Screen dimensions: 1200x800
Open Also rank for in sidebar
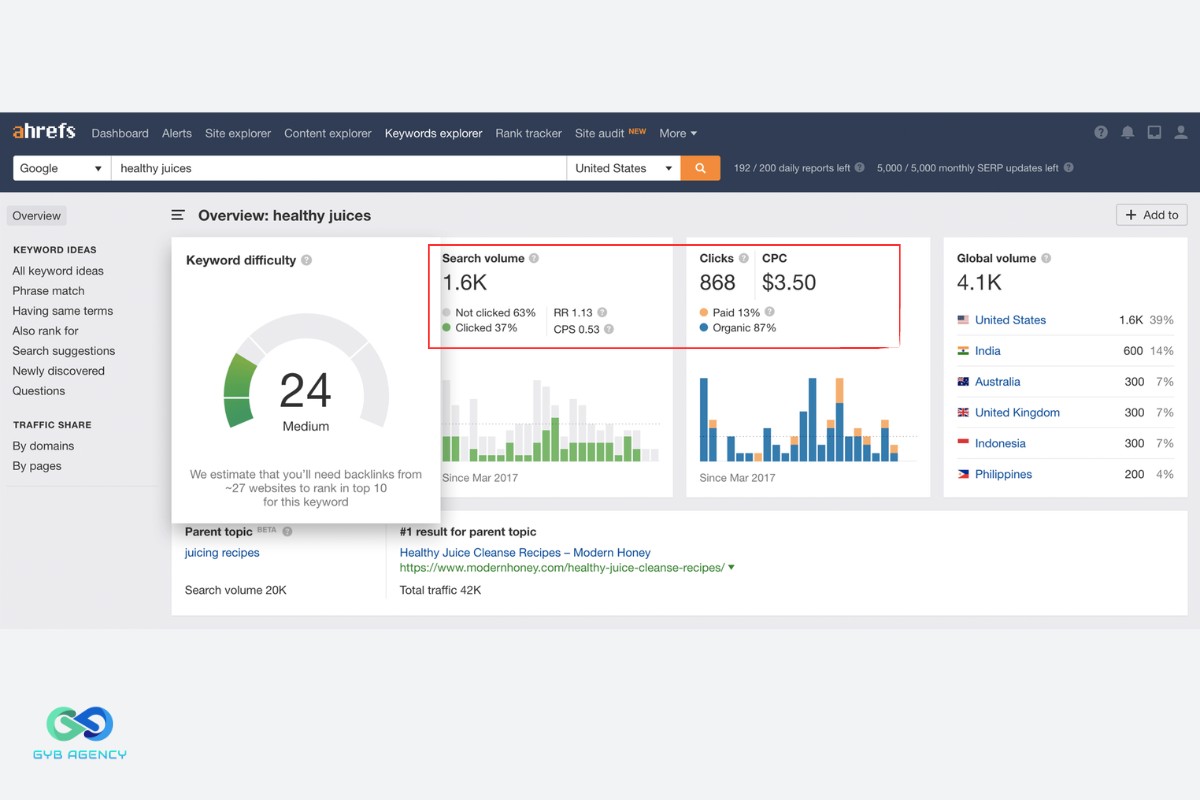point(45,331)
